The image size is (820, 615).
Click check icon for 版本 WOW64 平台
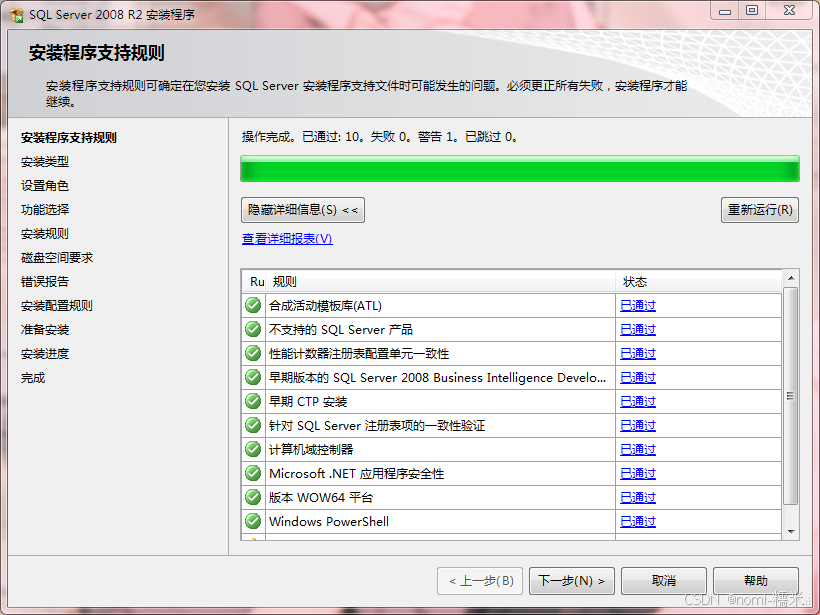253,497
